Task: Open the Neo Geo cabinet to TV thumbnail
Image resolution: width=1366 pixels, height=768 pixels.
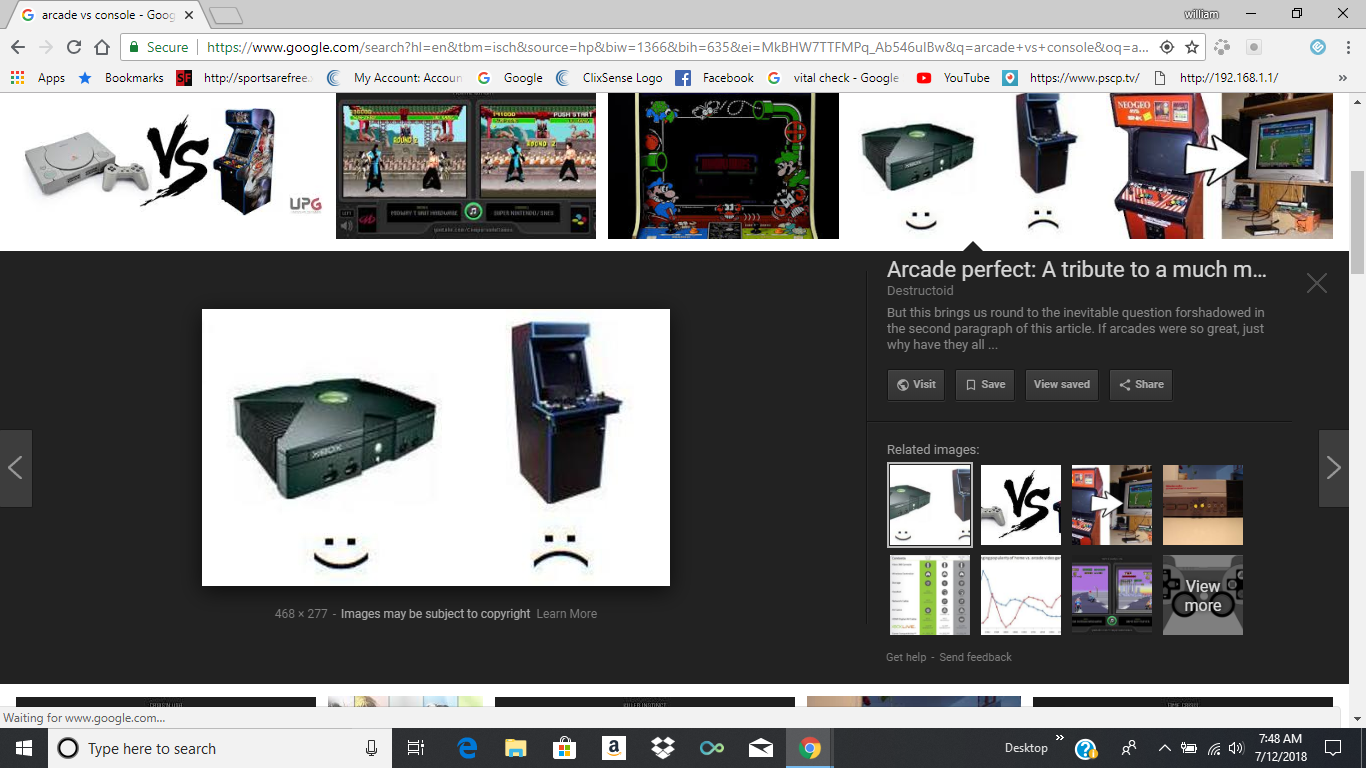Action: (x=1223, y=165)
